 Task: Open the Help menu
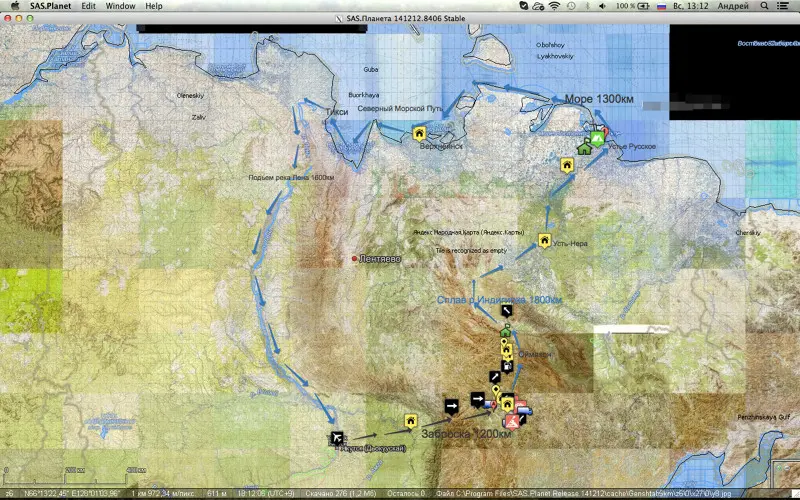(153, 6)
